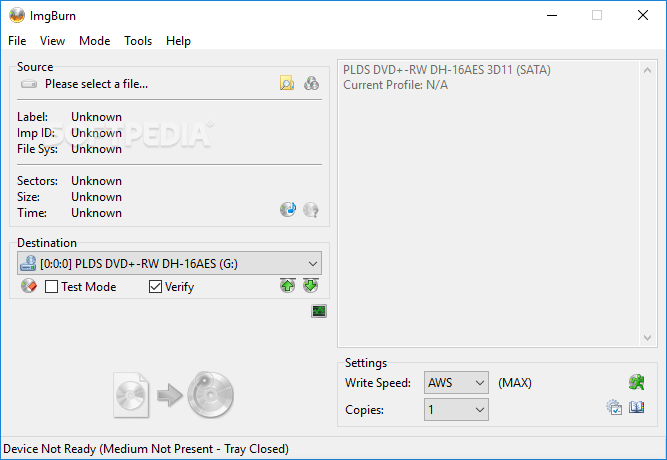The width and height of the screenshot is (667, 460).
Task: Open the Help menu
Action: tap(178, 41)
